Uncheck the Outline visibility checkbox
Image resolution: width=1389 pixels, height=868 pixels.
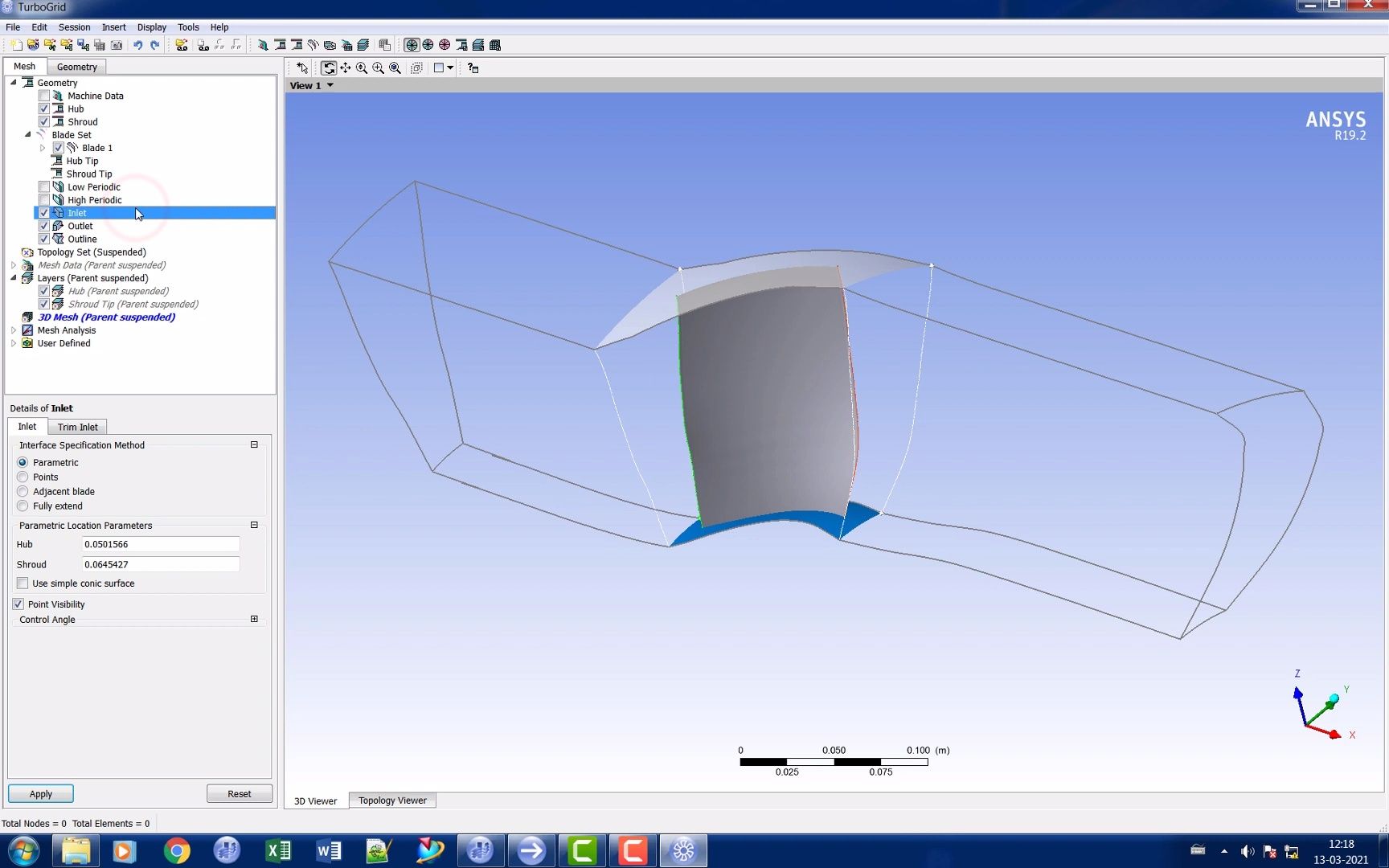click(44, 239)
